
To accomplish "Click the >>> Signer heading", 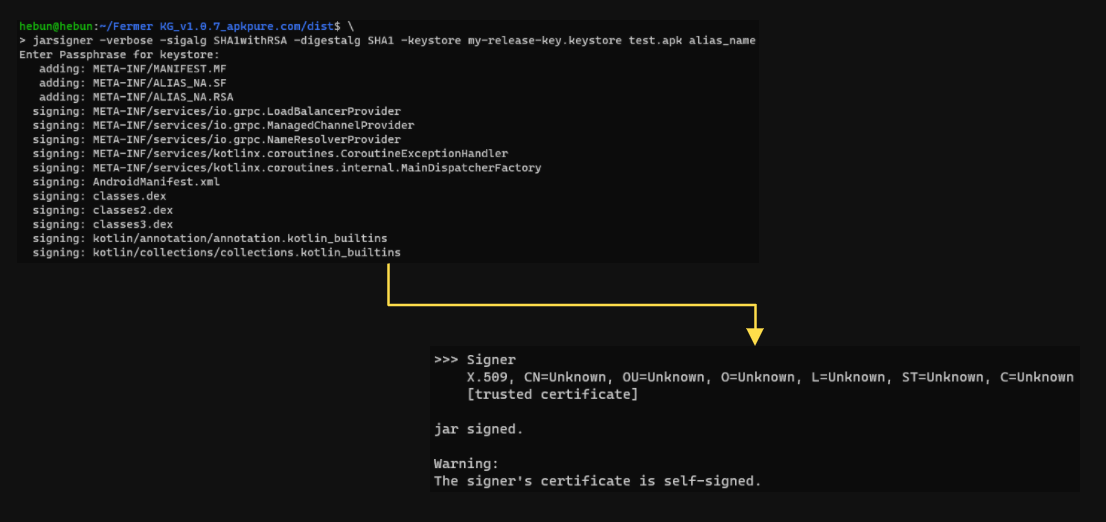I will pyautogui.click(x=475, y=360).
